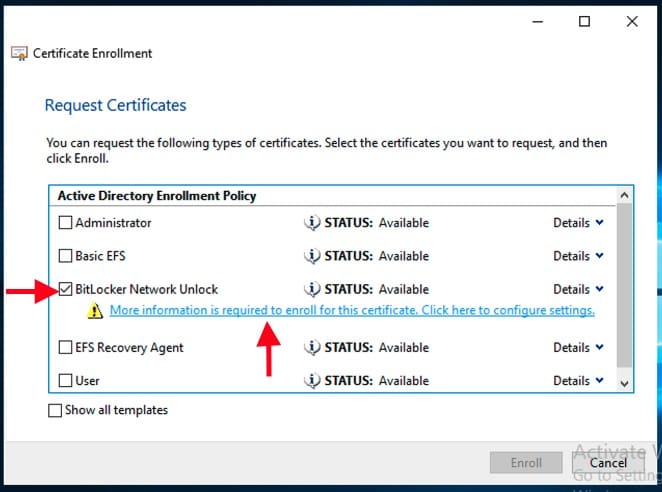Check the Administrator certificate checkbox
This screenshot has width=662, height=492.
[x=66, y=223]
